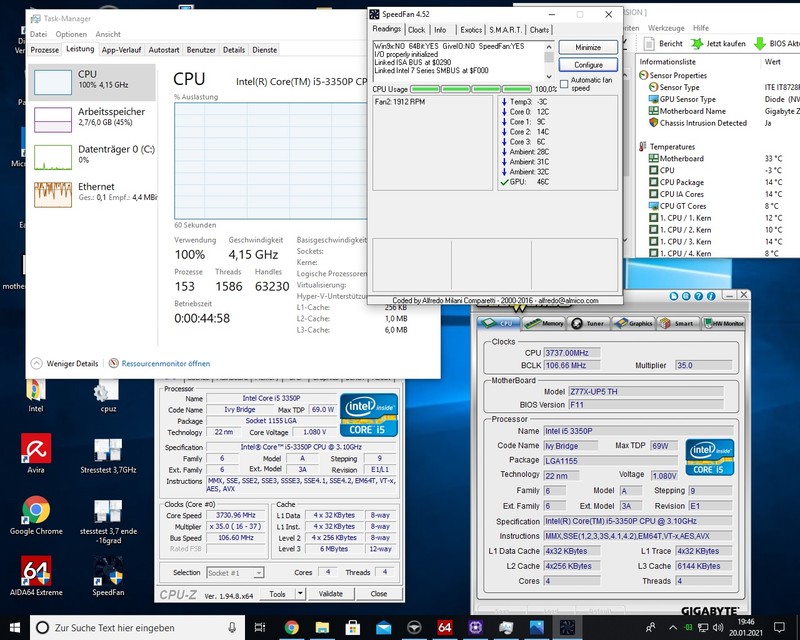Screen dimensions: 800x640
Task: Click the blue info 'i' icon in Gigabyte window
Action: [711, 296]
